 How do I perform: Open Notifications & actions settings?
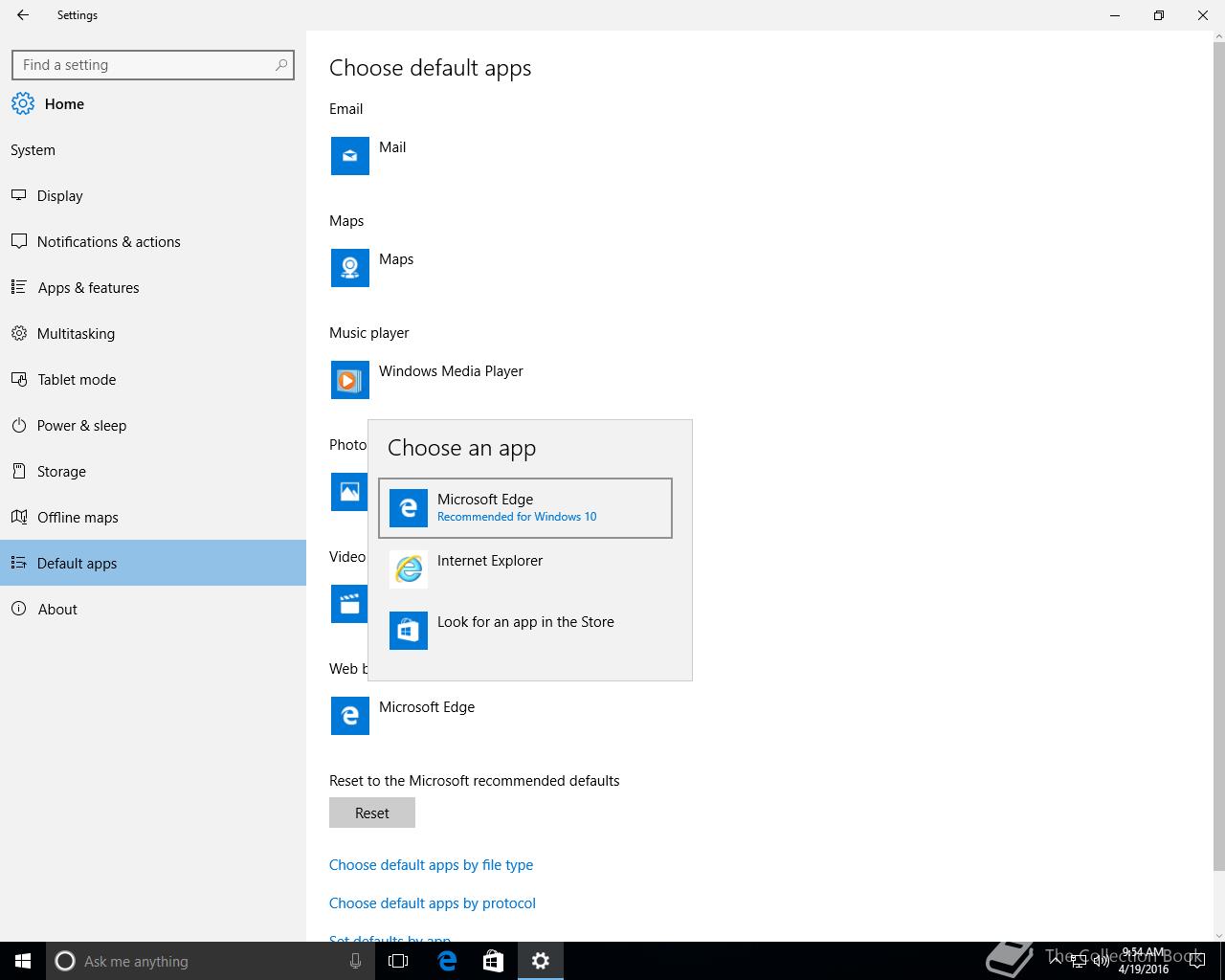coord(153,241)
